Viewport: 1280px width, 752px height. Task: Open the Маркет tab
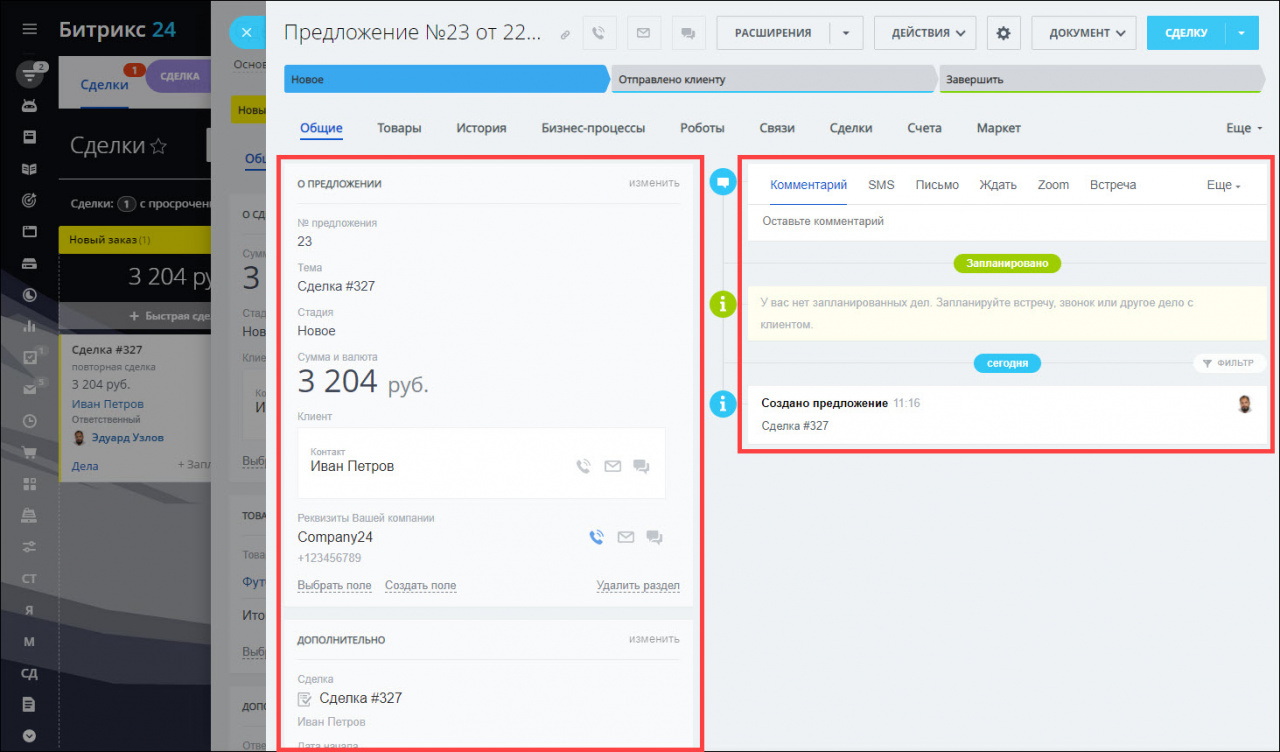(x=999, y=128)
